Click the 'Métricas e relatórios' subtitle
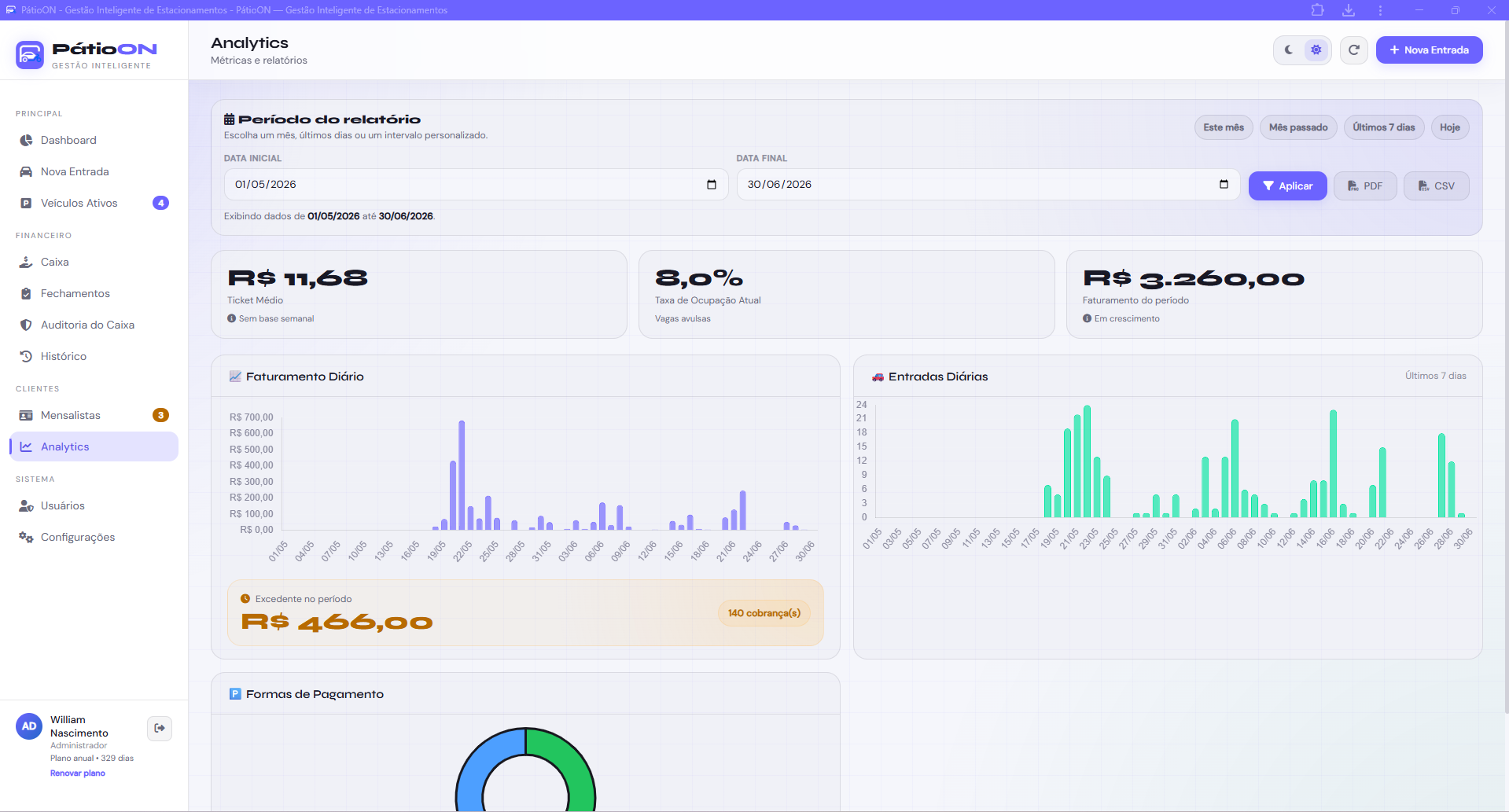The width and height of the screenshot is (1509, 812). pos(259,61)
